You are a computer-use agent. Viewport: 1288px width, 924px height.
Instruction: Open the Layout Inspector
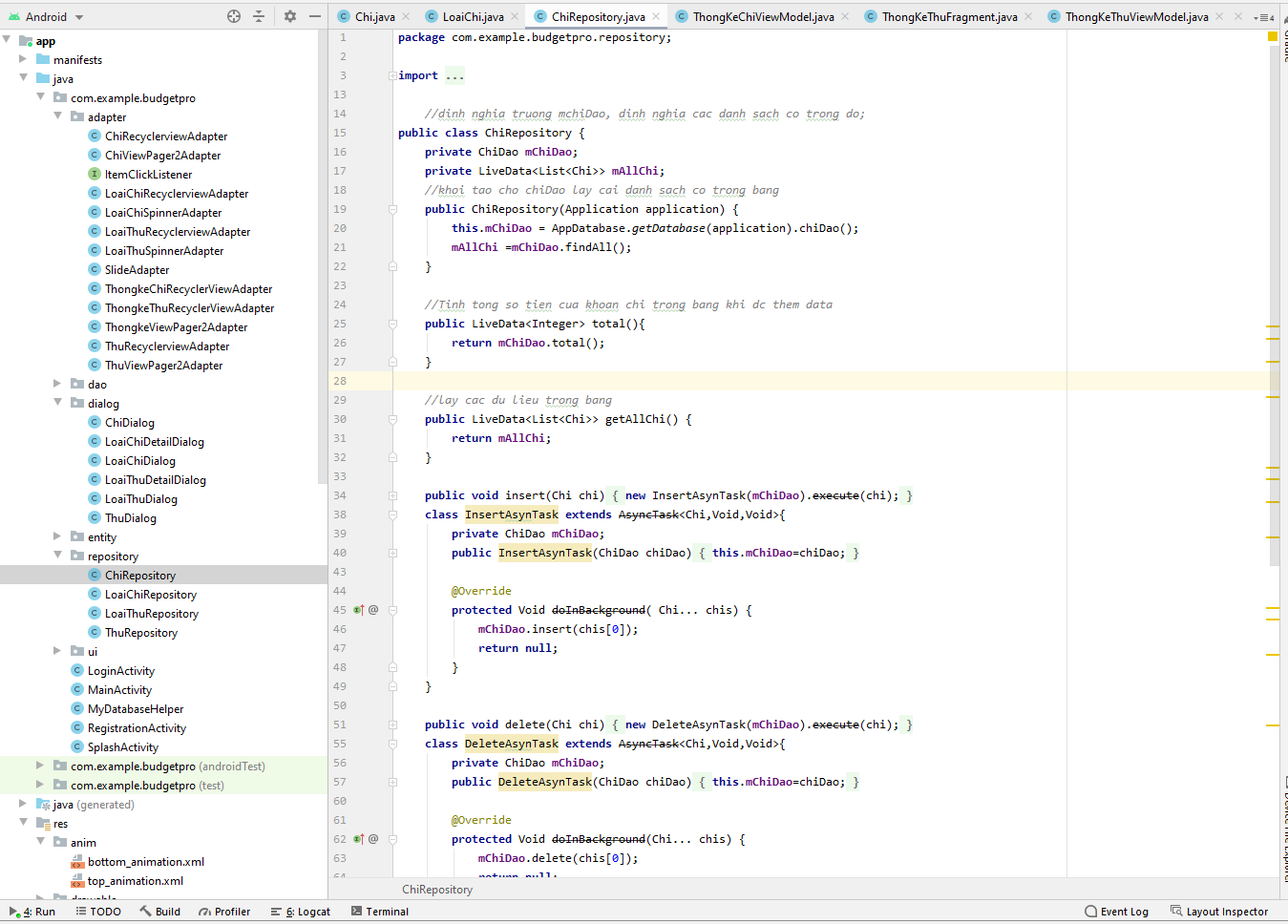tap(1219, 912)
